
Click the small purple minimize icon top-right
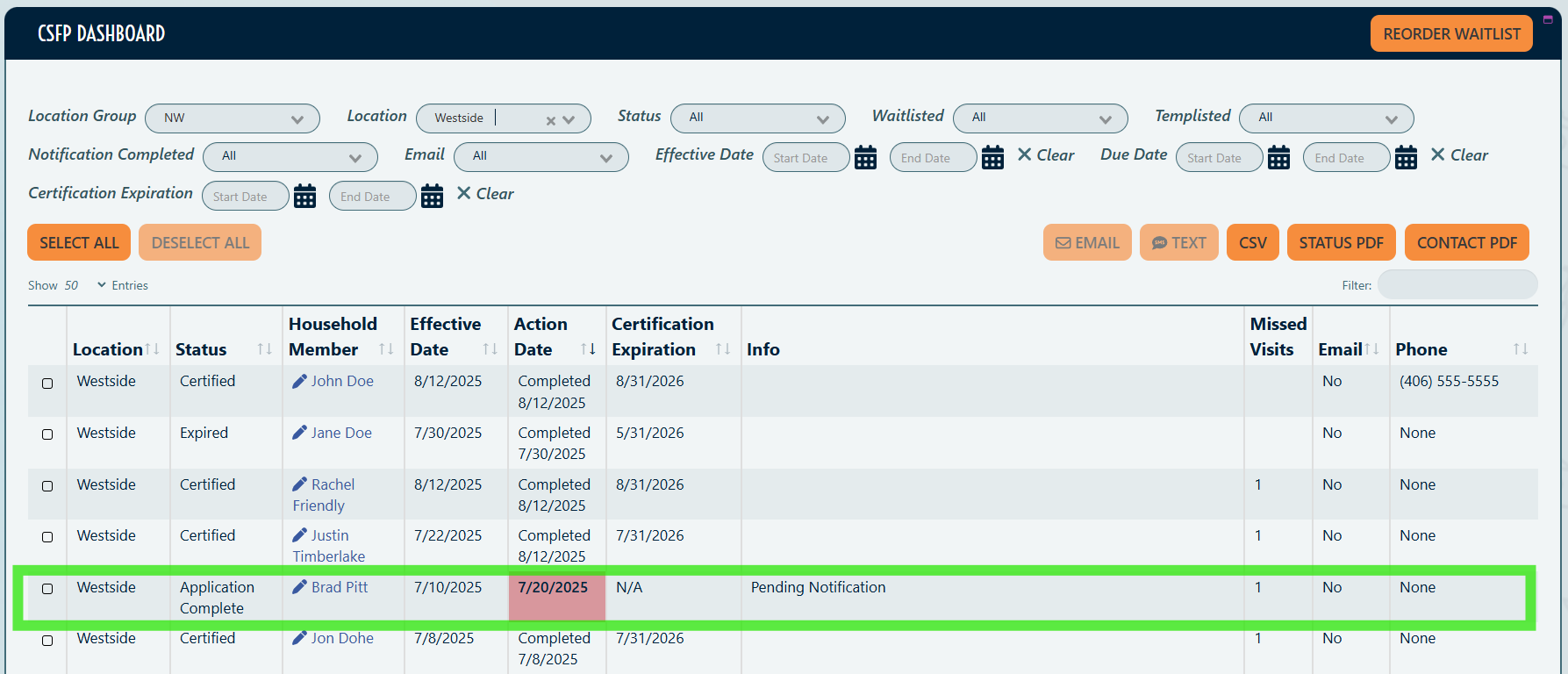pos(1548,19)
